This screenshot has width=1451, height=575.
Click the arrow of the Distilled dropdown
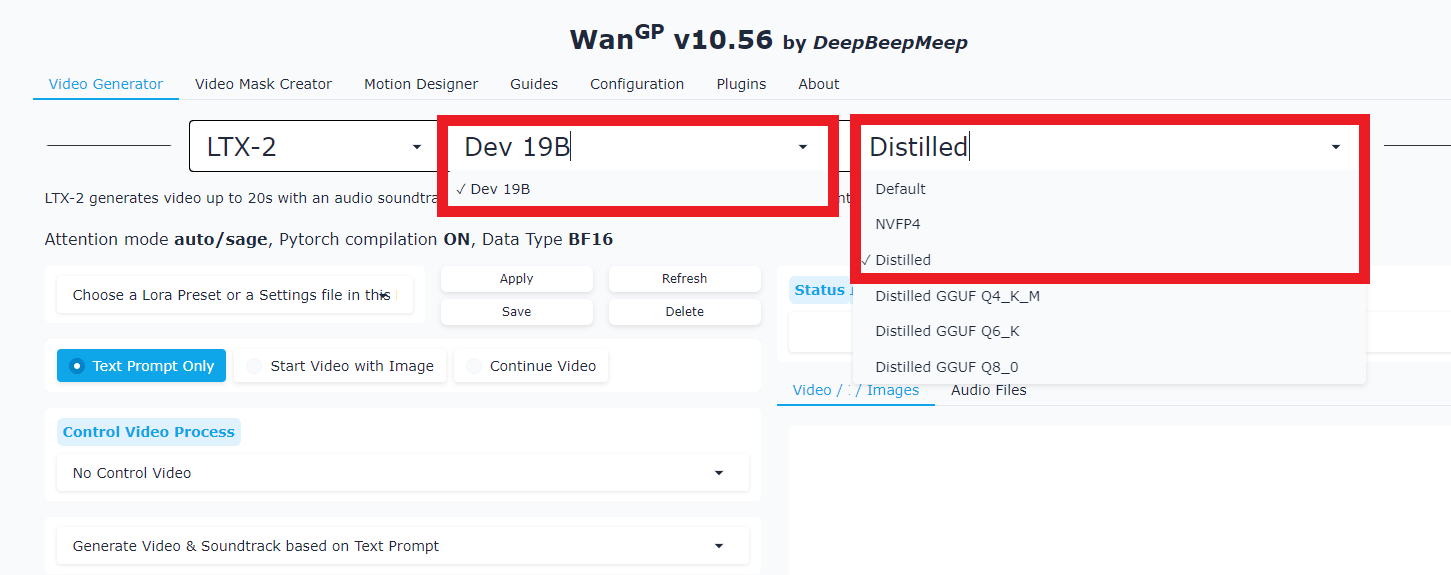[x=1335, y=148]
